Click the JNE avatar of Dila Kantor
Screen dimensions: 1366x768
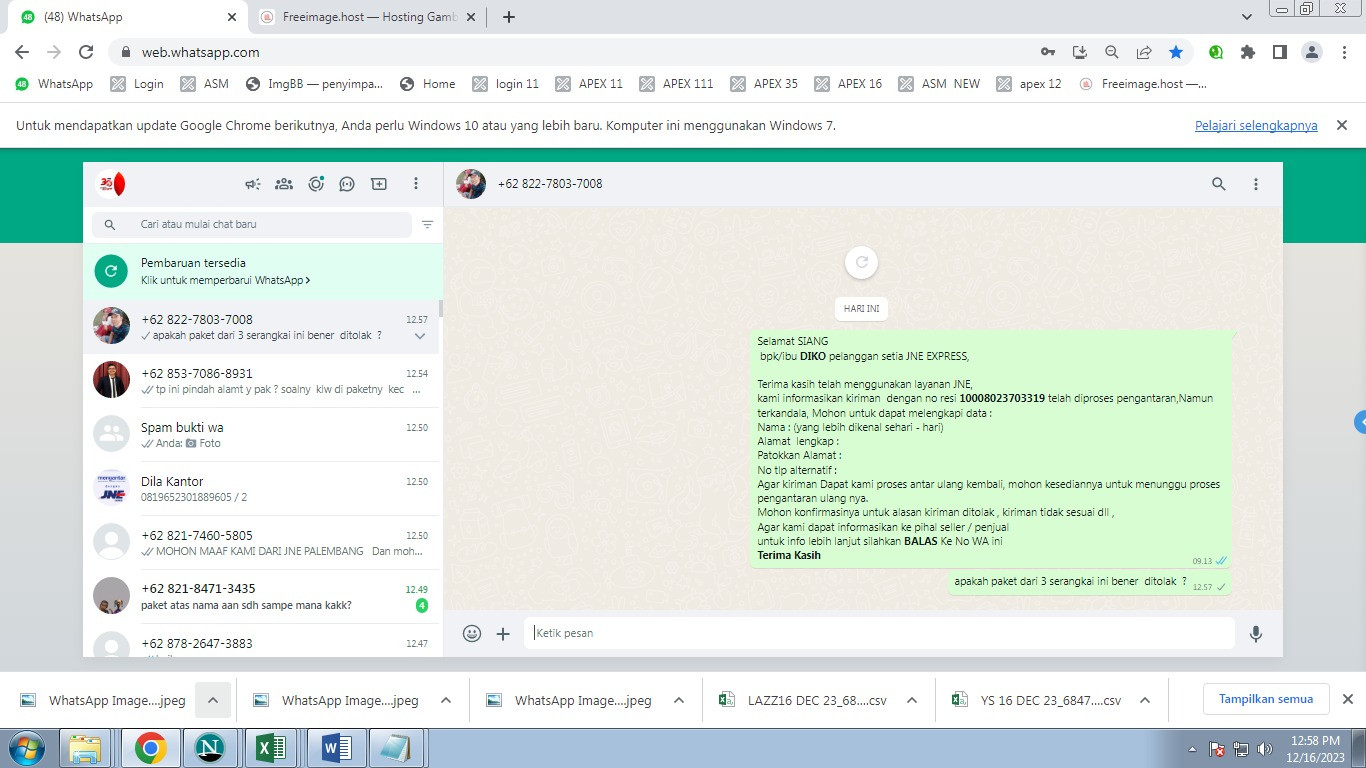point(111,488)
